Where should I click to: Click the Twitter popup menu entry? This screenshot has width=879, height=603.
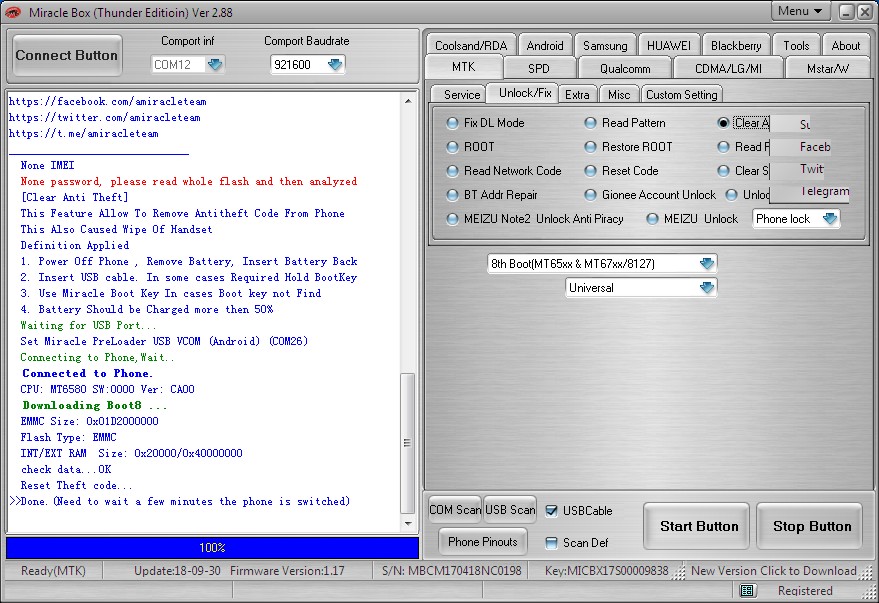point(810,169)
